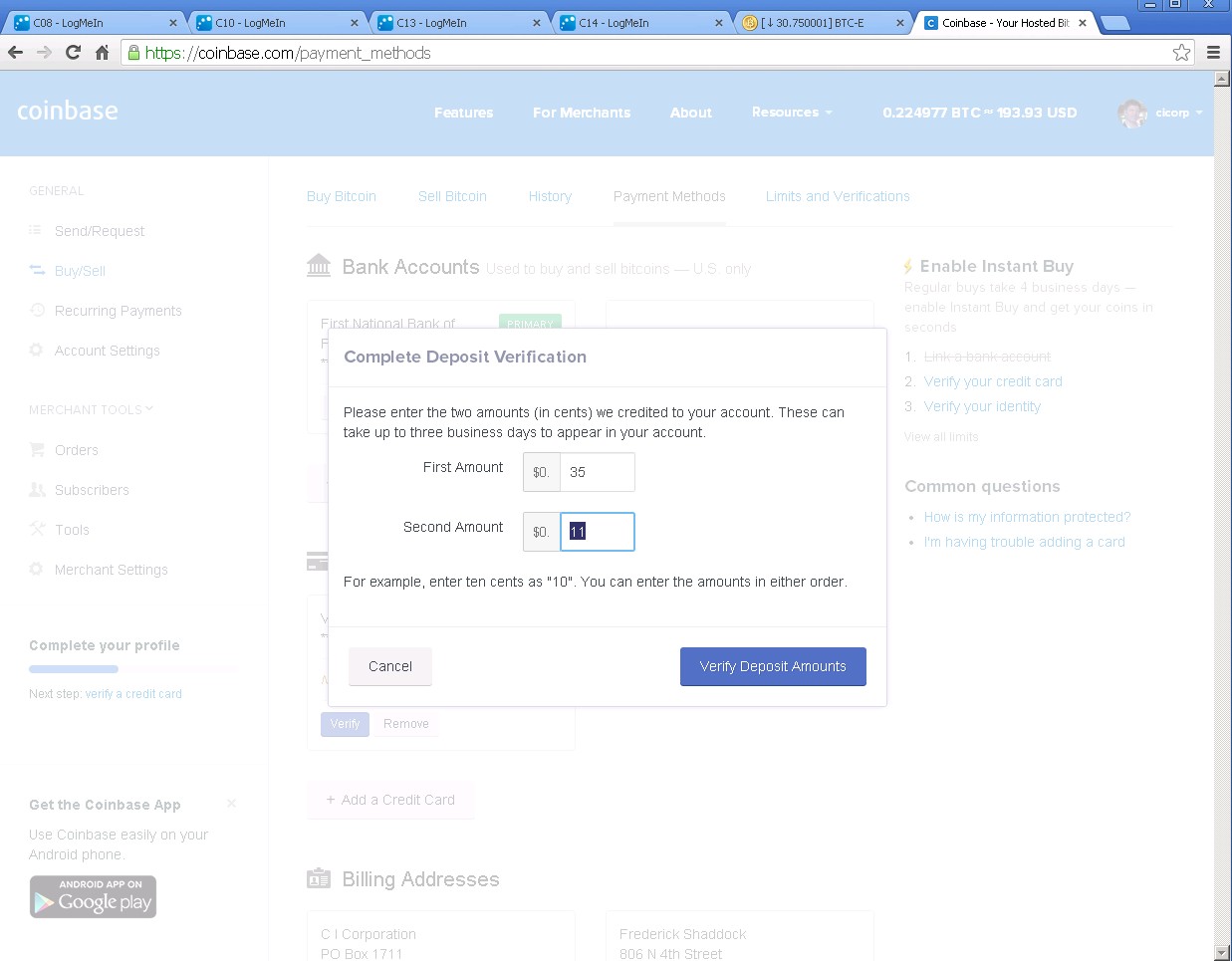Screen dimensions: 1232x961
Task: Open Verify your identity link
Action: point(982,406)
